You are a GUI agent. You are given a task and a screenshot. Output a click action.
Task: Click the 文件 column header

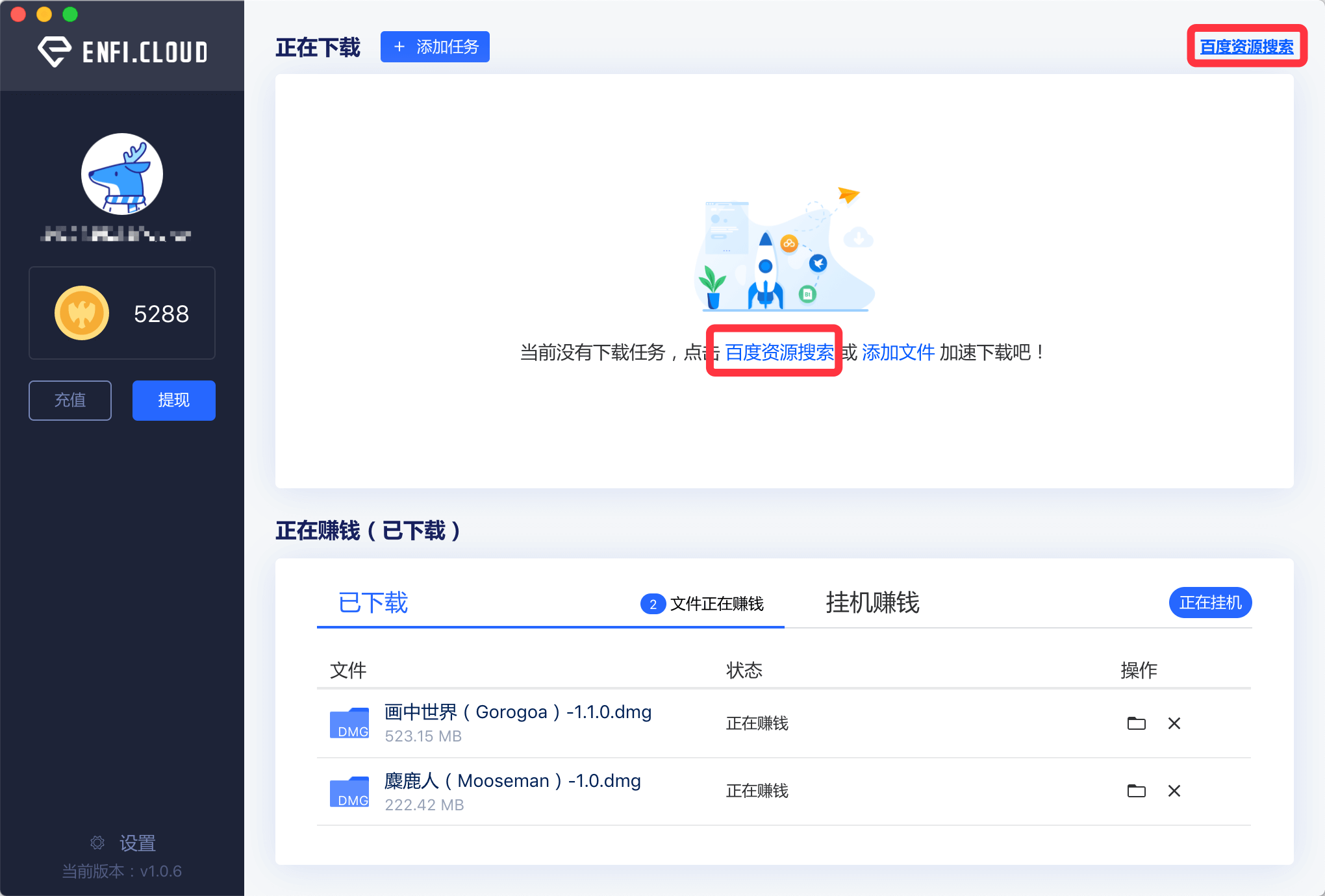click(348, 670)
